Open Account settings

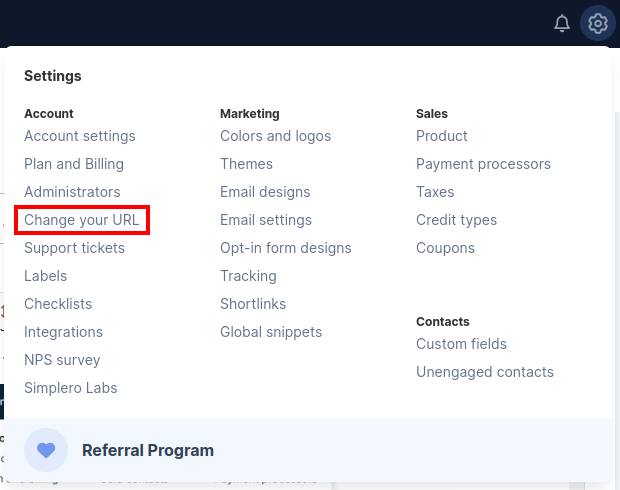[x=80, y=136]
